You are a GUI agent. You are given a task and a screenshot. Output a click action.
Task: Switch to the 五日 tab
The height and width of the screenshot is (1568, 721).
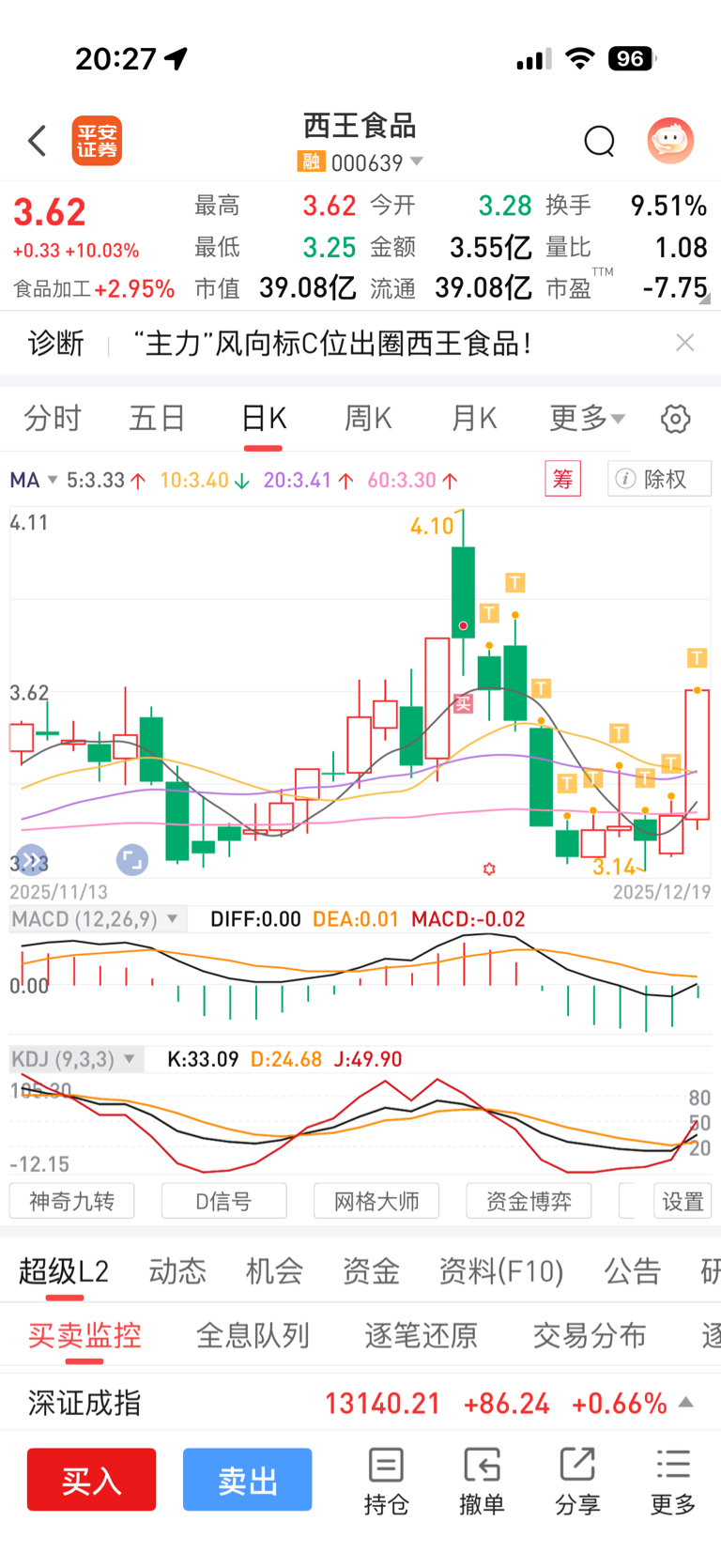tap(157, 418)
